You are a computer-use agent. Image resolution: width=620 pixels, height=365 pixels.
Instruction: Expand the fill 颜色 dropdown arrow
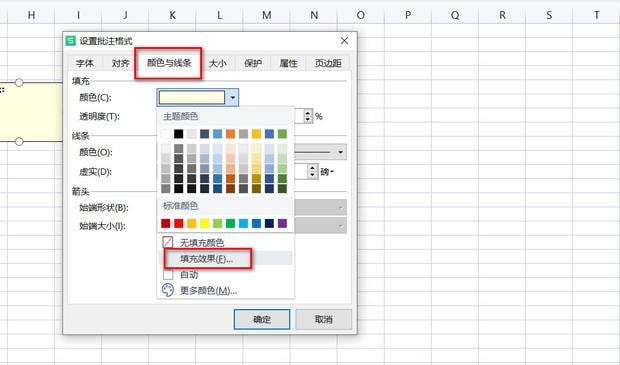pos(232,97)
